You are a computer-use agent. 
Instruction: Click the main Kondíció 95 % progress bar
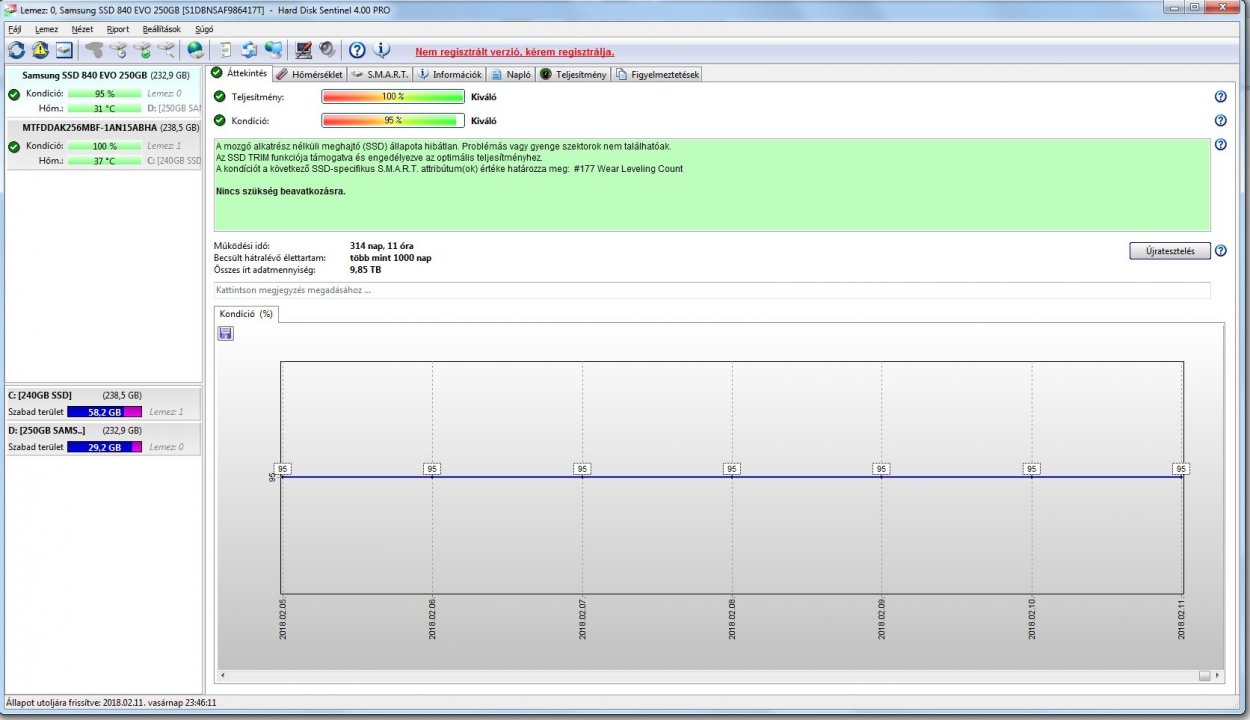pyautogui.click(x=393, y=120)
